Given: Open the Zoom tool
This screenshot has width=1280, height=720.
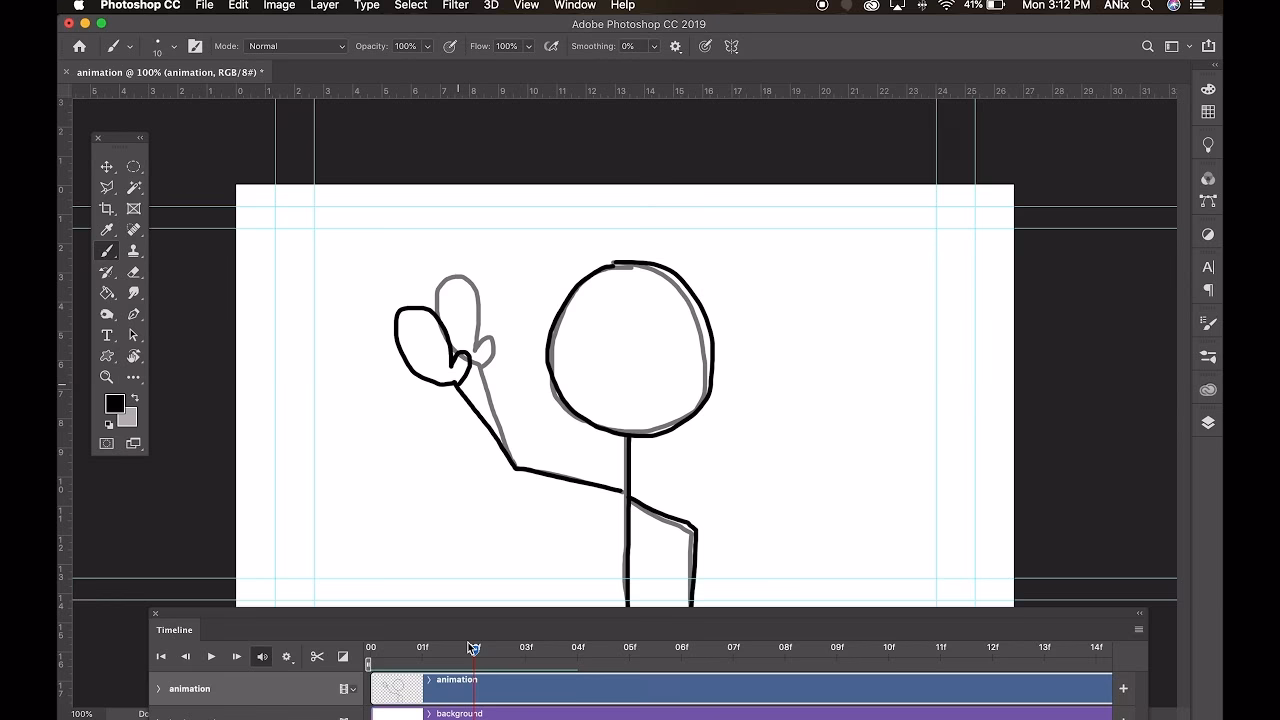Looking at the screenshot, I should 107,377.
